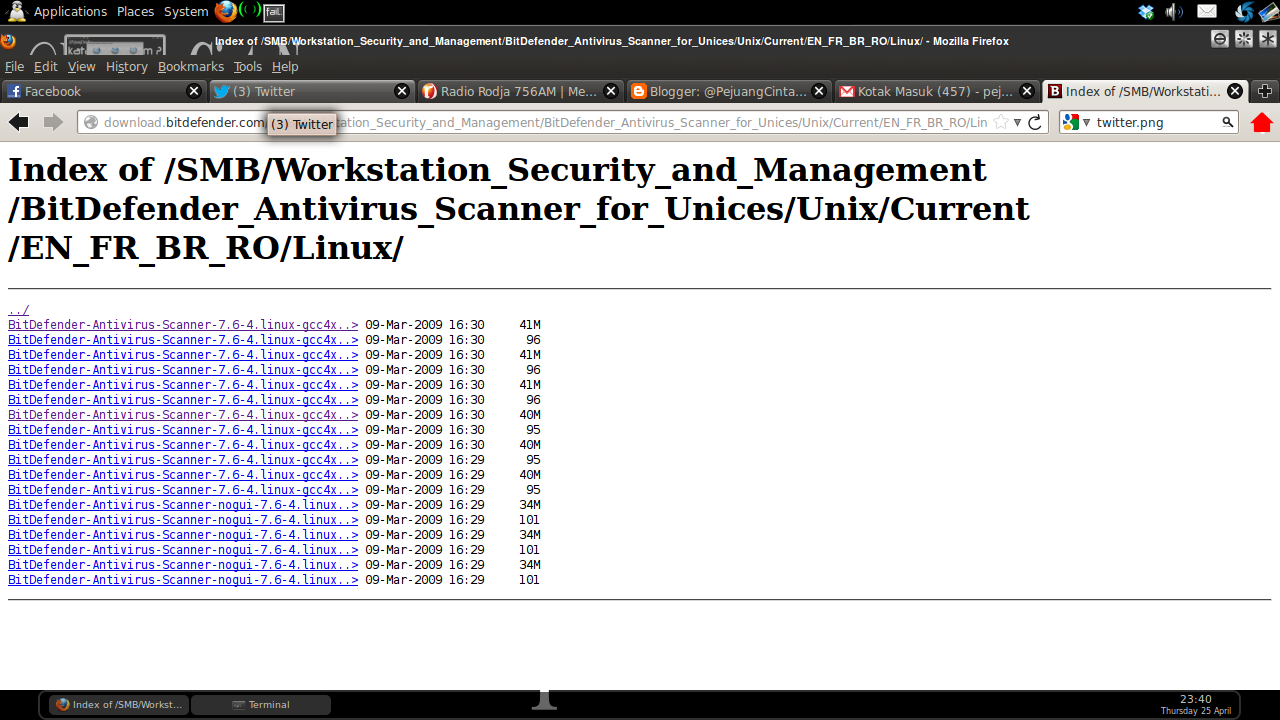Screen dimensions: 1280x720
Task: Go back with the Back arrow button
Action: coord(19,122)
